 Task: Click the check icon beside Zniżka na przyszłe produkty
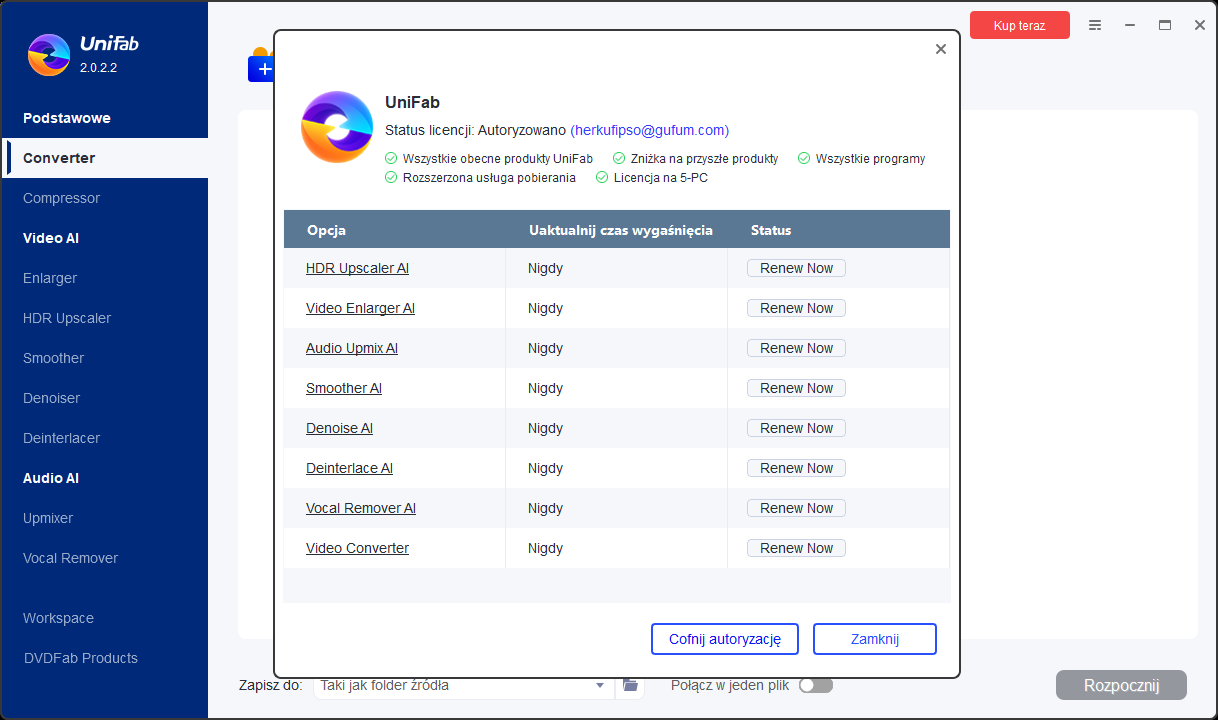[619, 158]
